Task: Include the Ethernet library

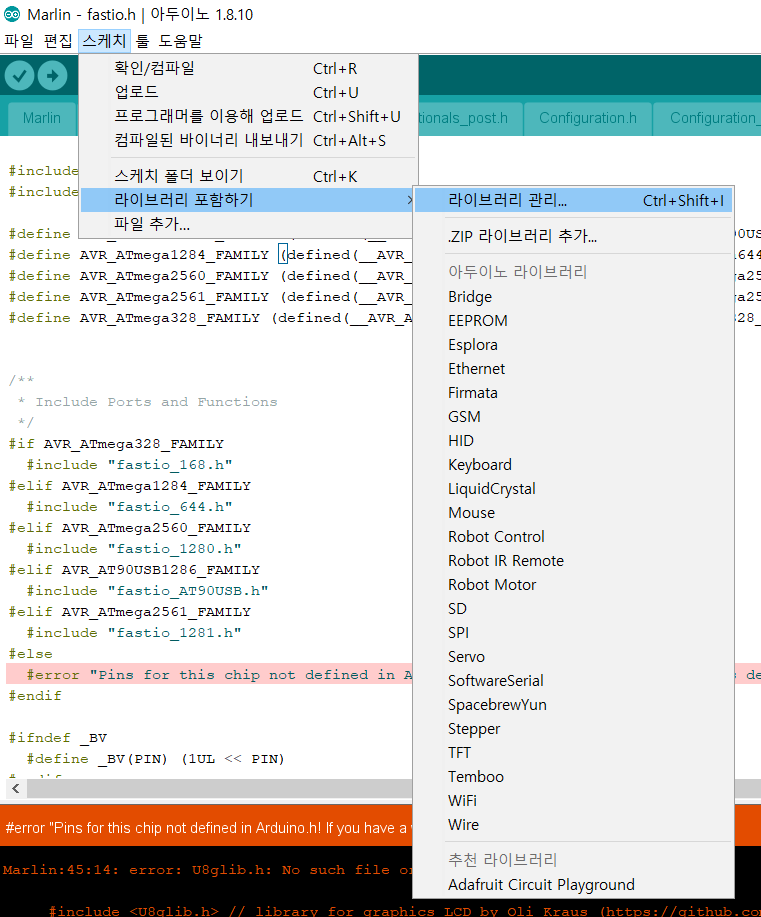Action: tap(573, 368)
